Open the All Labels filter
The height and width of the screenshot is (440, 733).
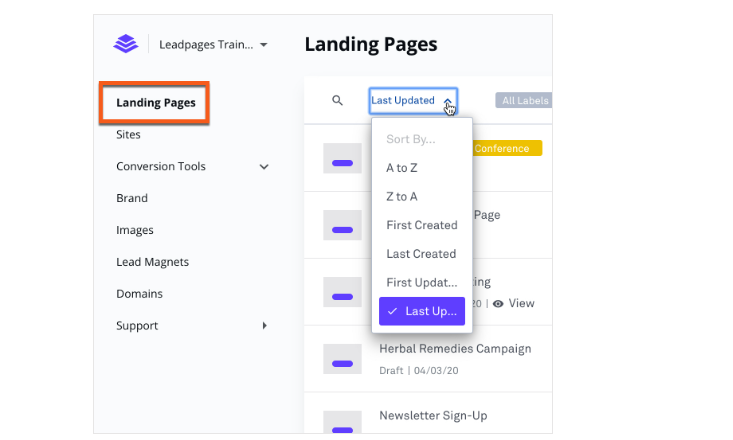524,101
